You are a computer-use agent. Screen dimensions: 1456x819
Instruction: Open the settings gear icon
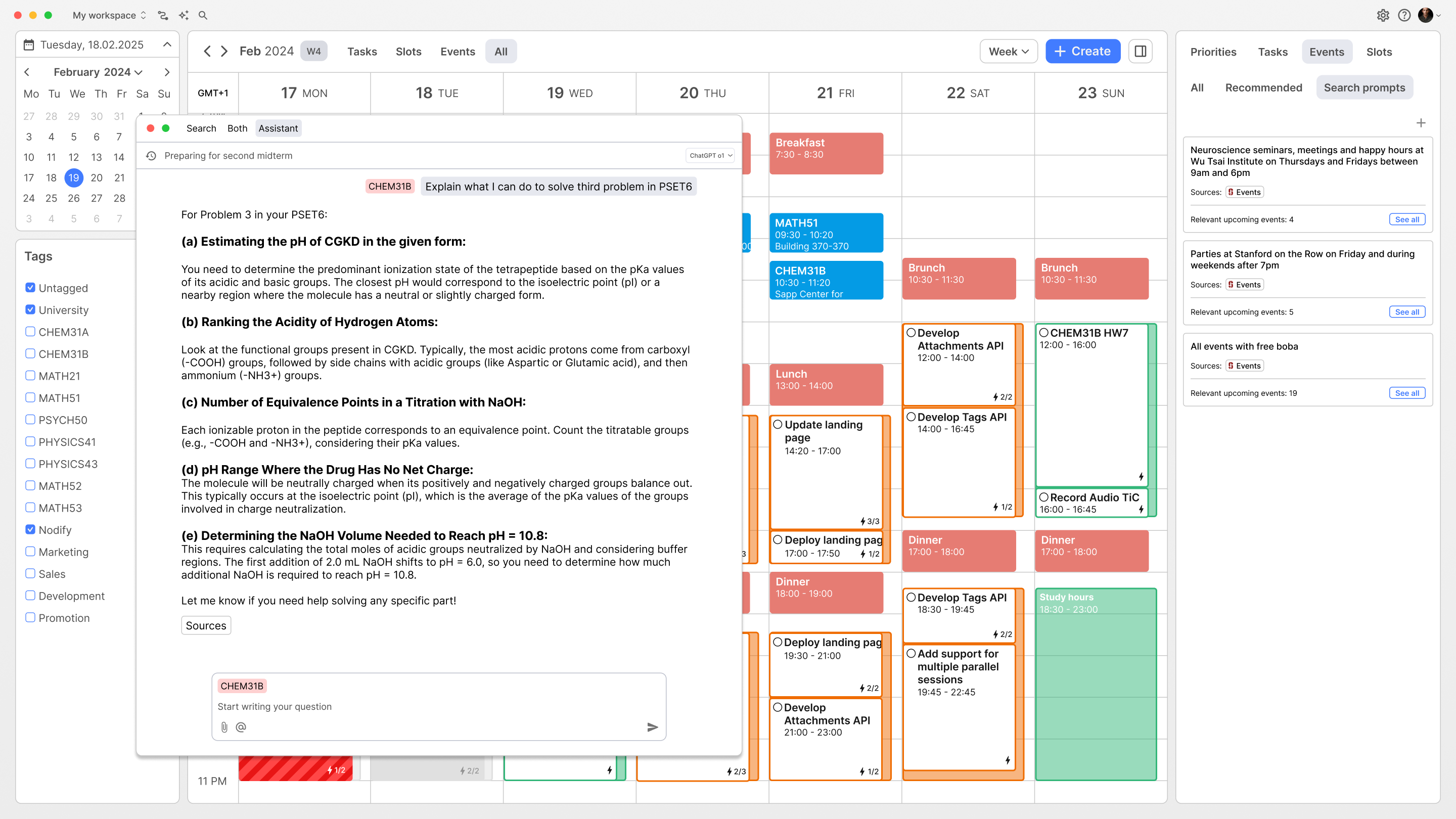click(x=1383, y=15)
